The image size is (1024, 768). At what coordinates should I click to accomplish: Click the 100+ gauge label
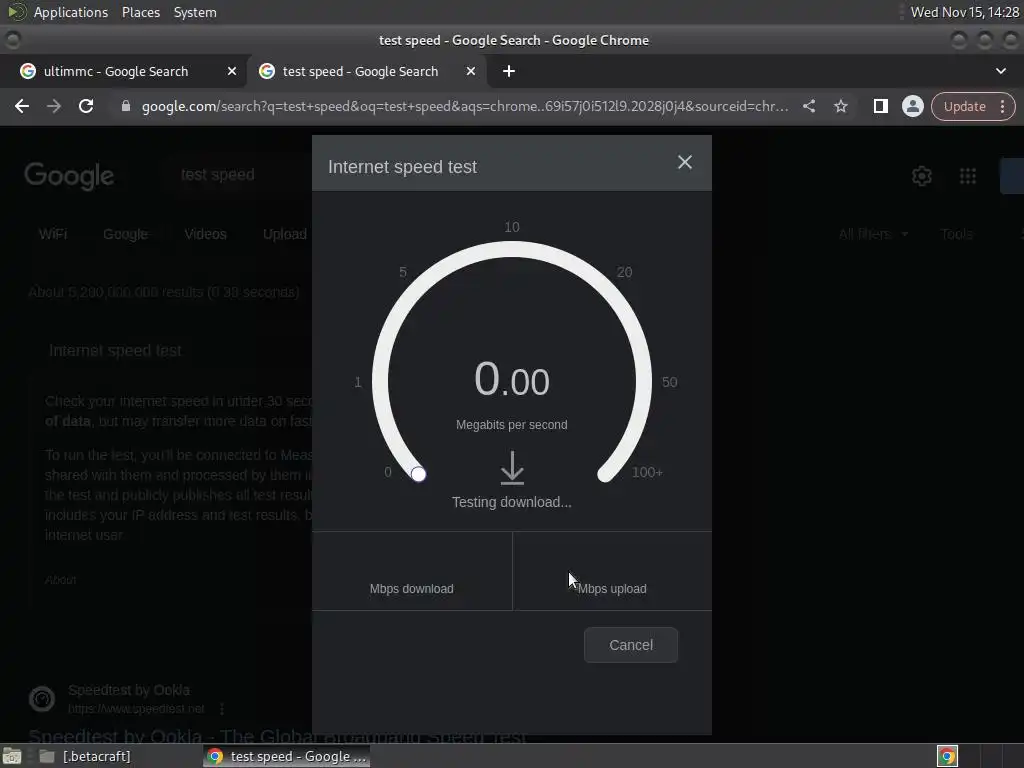click(647, 472)
